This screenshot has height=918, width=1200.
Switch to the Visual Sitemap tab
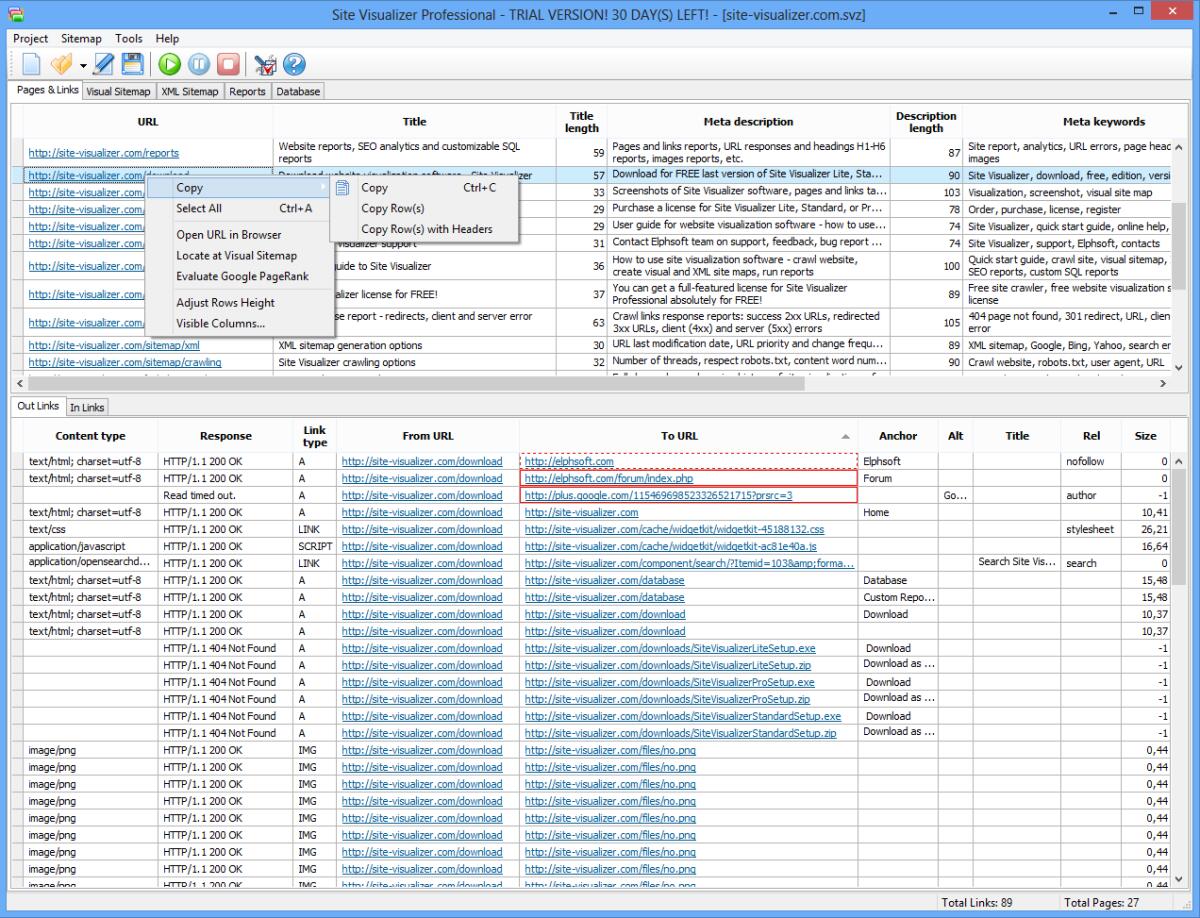coord(118,90)
